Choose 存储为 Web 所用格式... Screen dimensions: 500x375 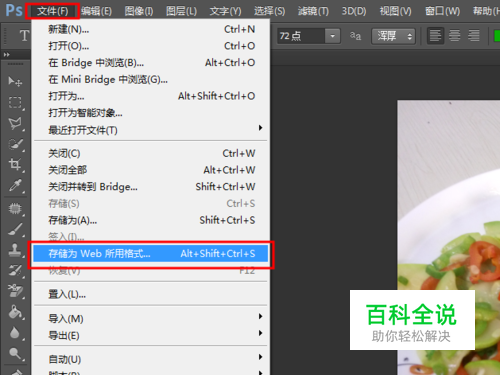pyautogui.click(x=151, y=254)
